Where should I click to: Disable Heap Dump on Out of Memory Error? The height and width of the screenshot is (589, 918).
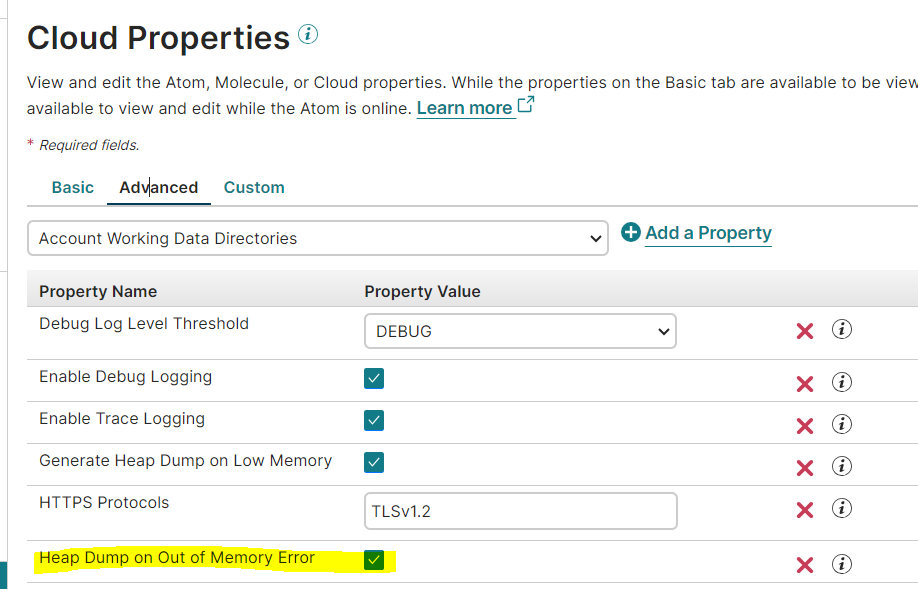click(x=374, y=560)
